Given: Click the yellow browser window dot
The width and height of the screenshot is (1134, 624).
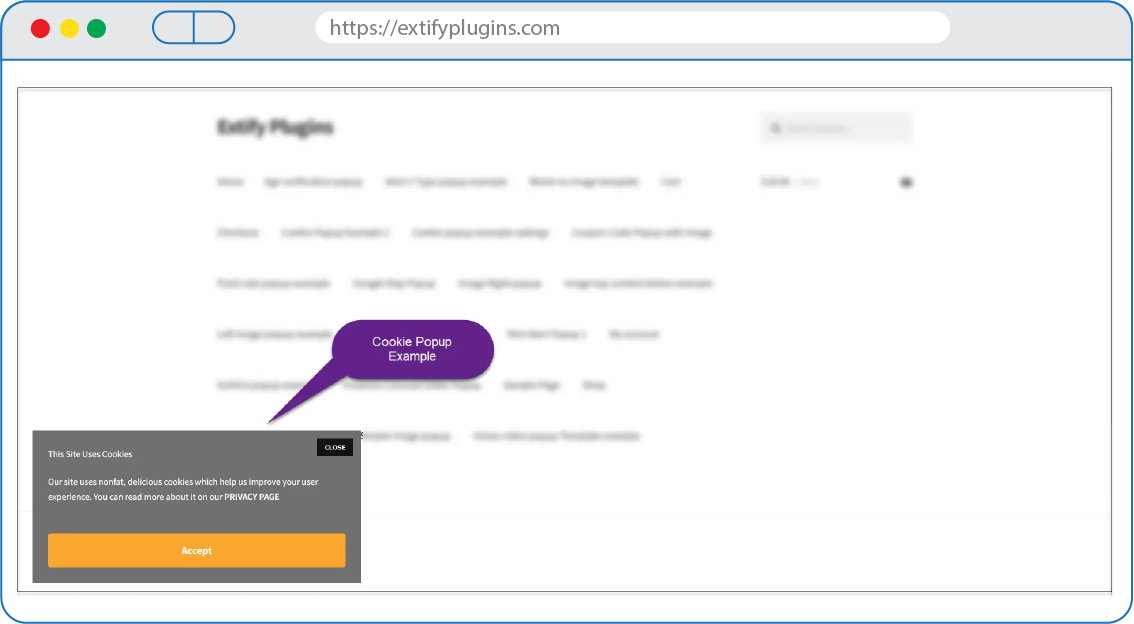Looking at the screenshot, I should click(x=68, y=28).
